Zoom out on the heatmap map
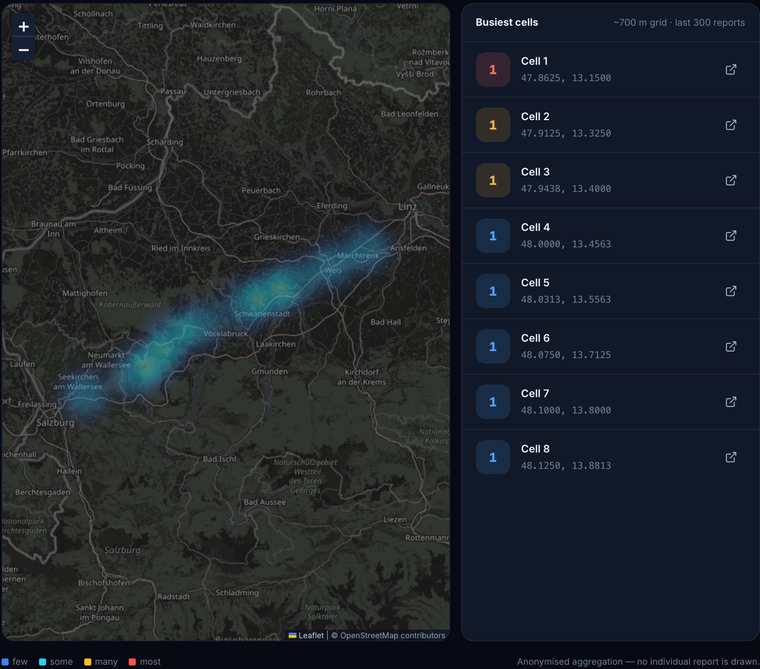 click(23, 49)
